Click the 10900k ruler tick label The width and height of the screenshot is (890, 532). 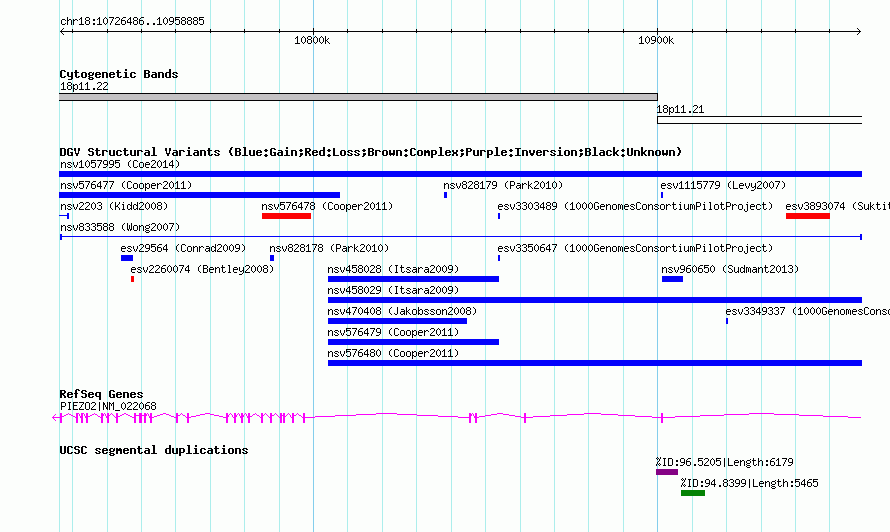pos(656,40)
